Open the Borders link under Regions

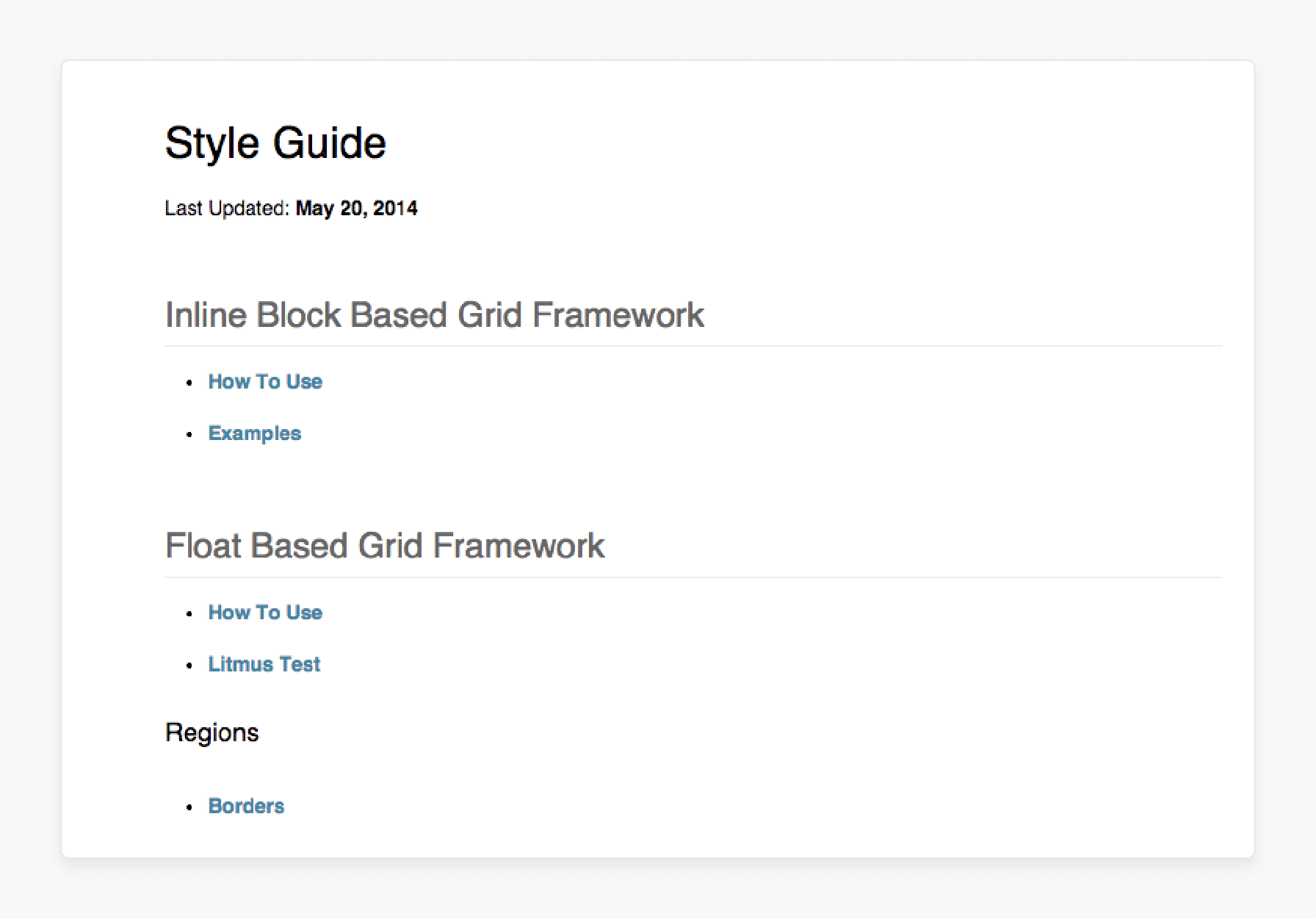coord(246,806)
